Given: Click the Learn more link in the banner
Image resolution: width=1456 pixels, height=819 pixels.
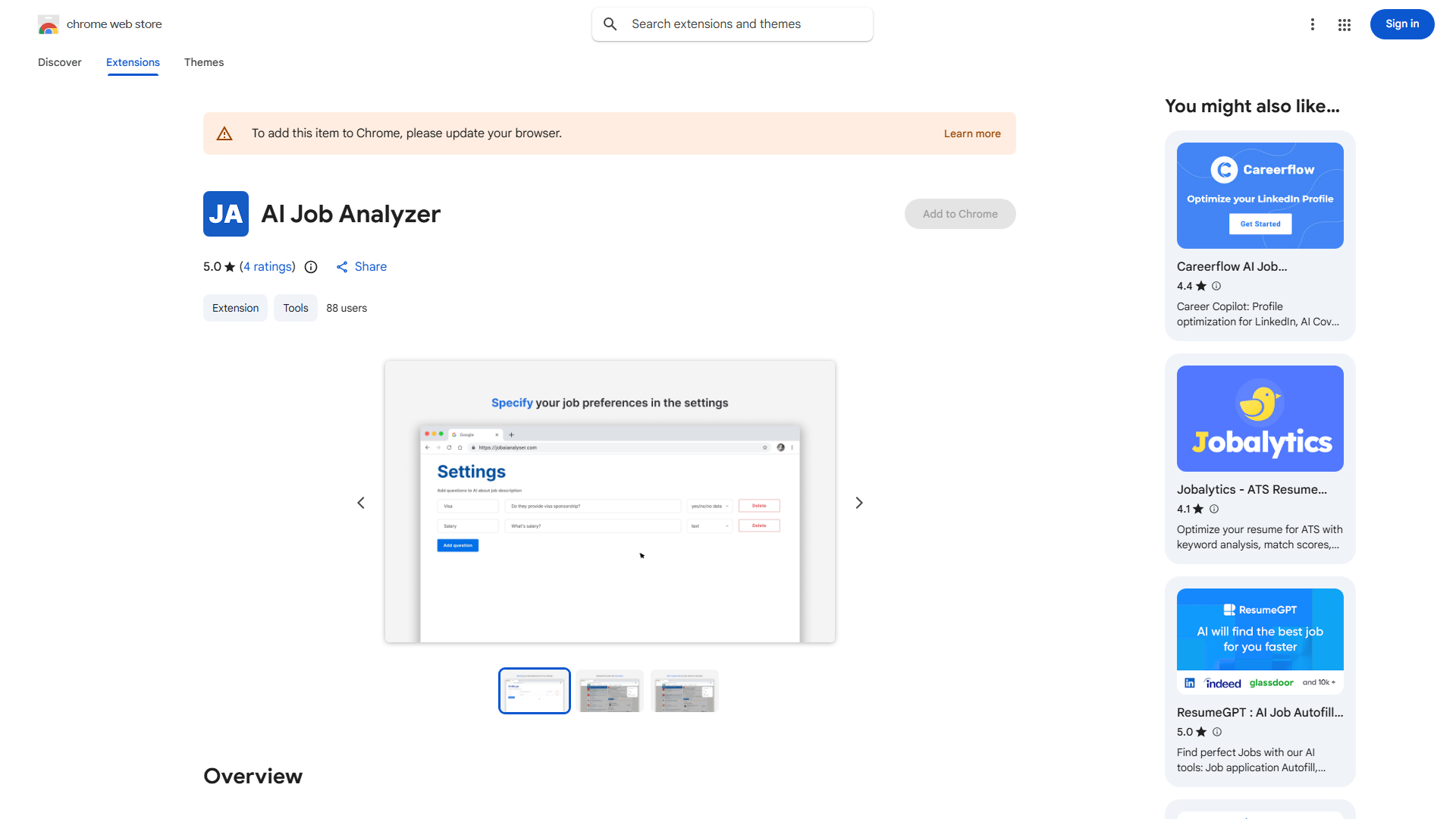Looking at the screenshot, I should pos(971,133).
